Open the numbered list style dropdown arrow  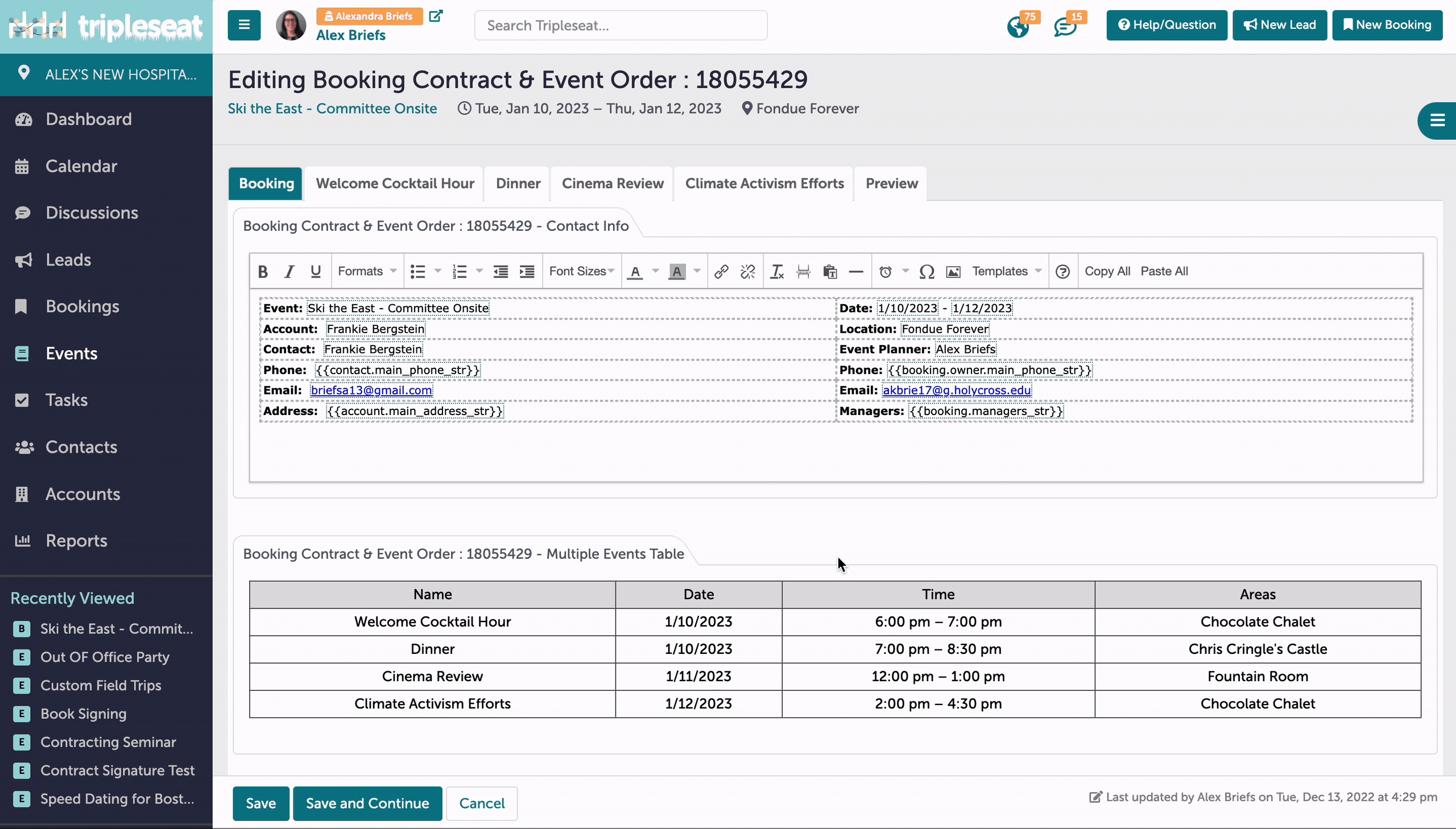479,271
